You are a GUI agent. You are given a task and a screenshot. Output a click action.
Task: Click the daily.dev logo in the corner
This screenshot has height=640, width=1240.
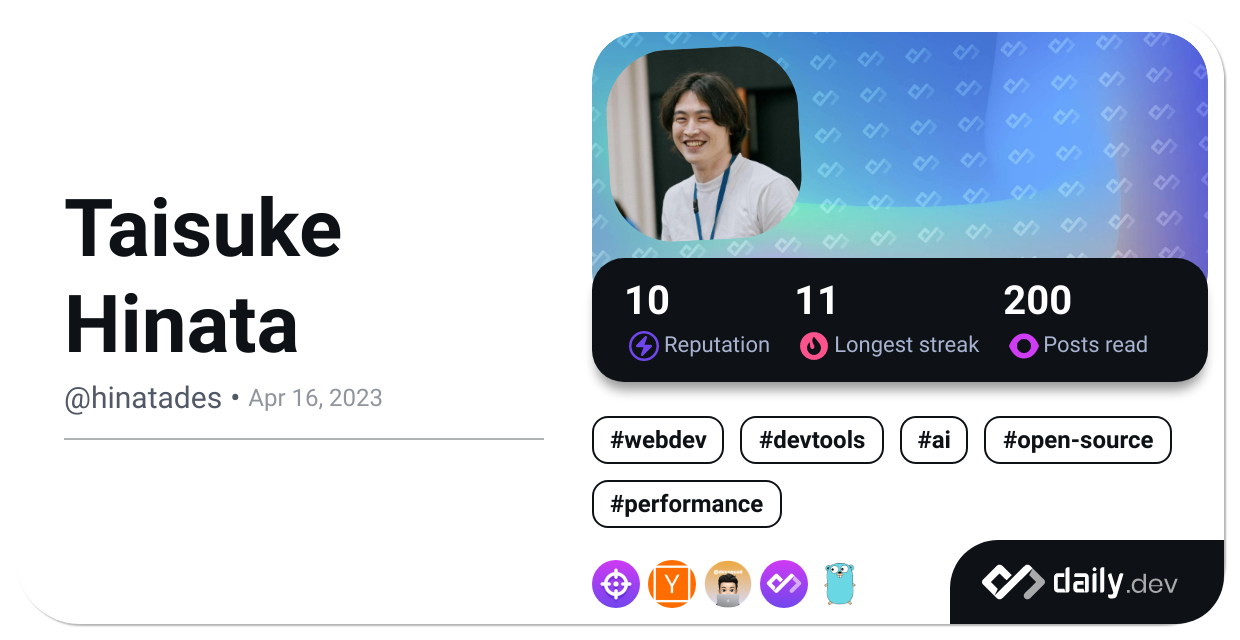pyautogui.click(x=1080, y=582)
